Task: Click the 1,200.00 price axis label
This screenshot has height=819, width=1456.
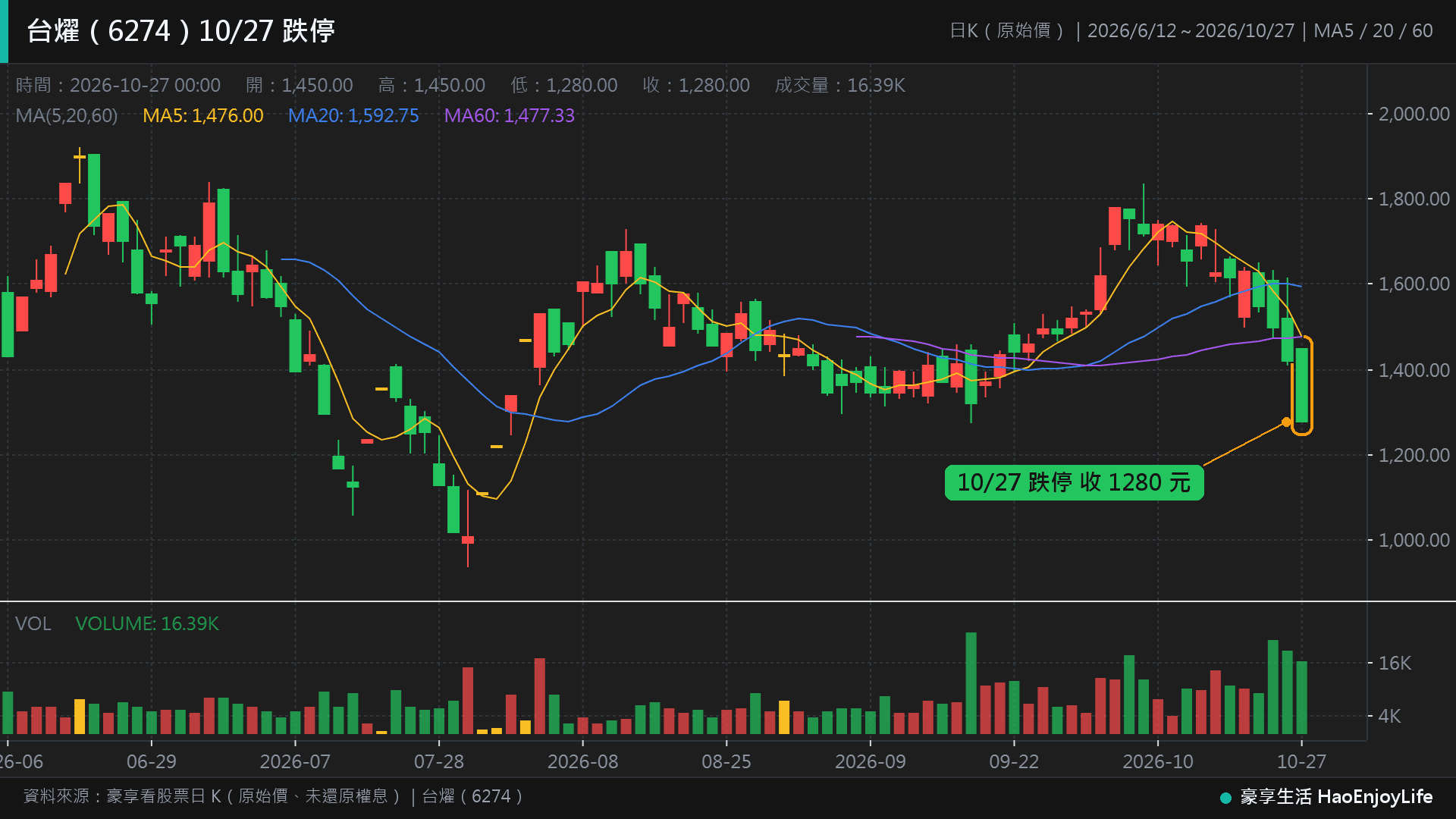Action: pyautogui.click(x=1414, y=455)
